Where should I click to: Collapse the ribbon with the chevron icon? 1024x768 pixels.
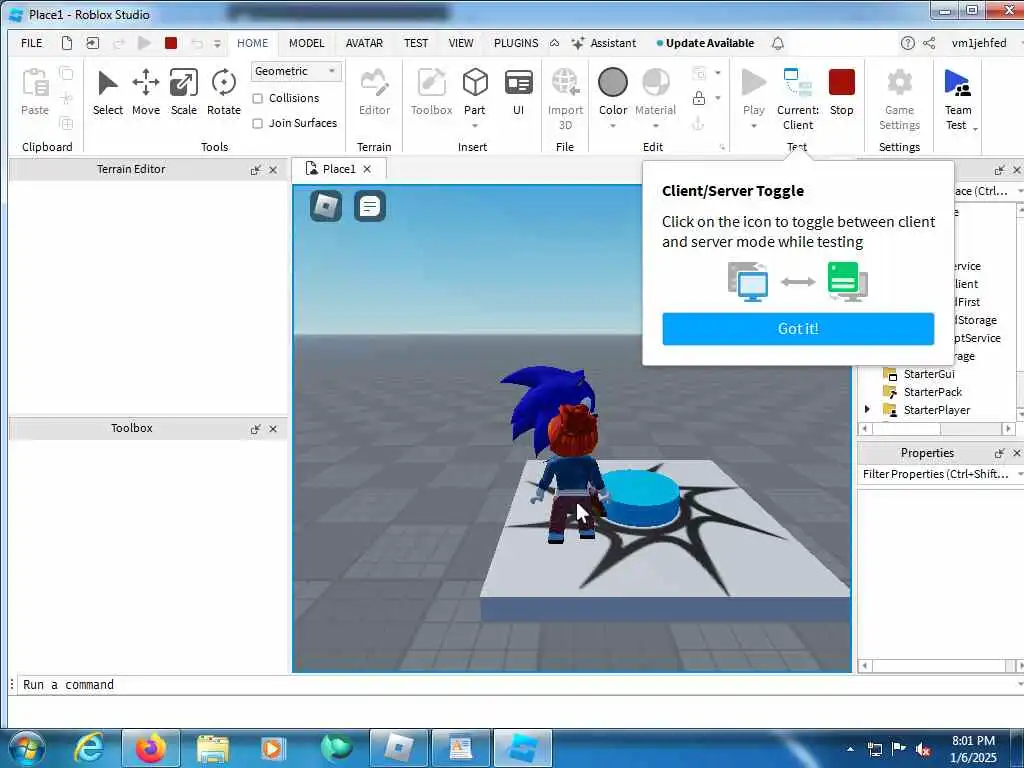pos(554,43)
